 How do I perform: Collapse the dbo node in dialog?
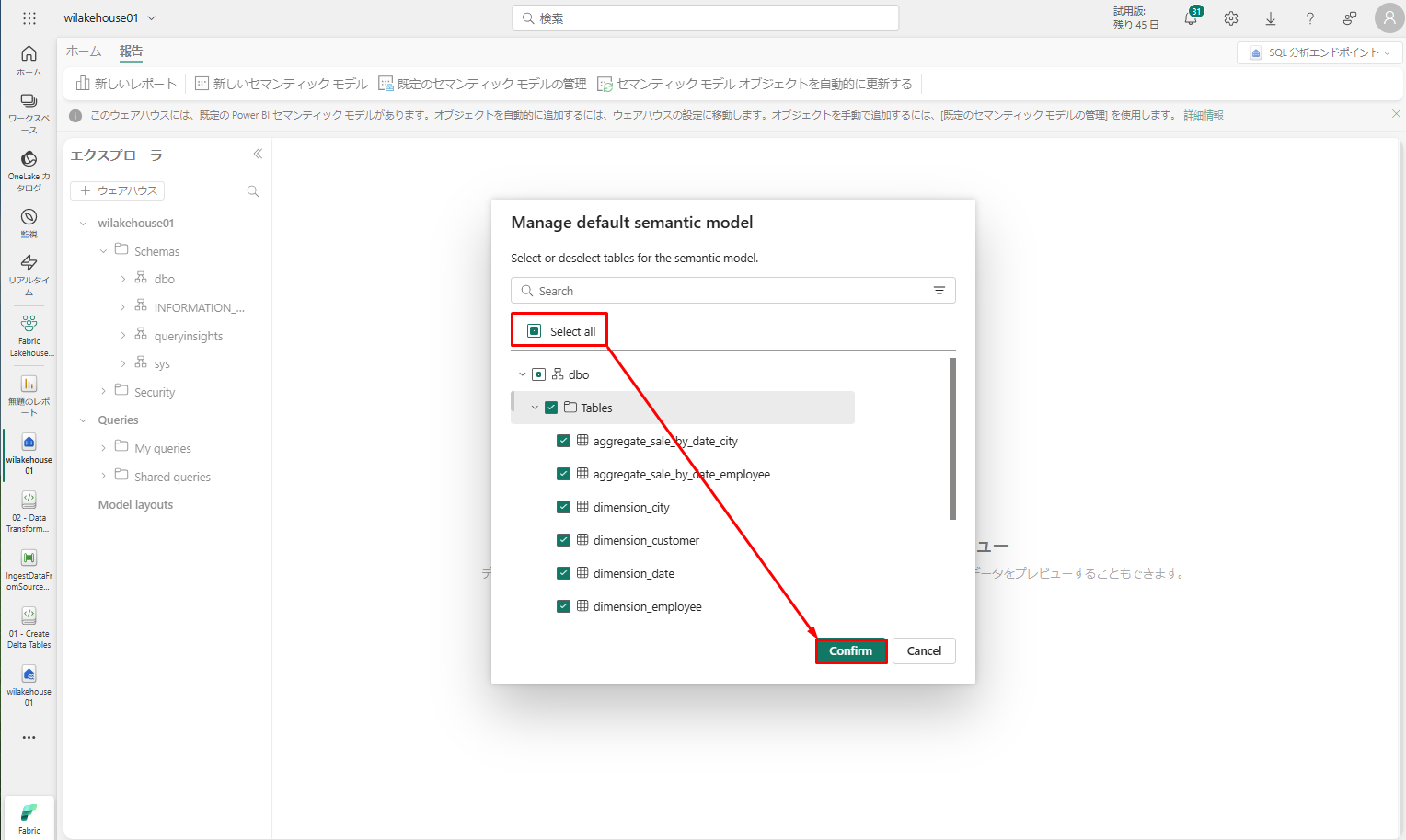(x=522, y=374)
